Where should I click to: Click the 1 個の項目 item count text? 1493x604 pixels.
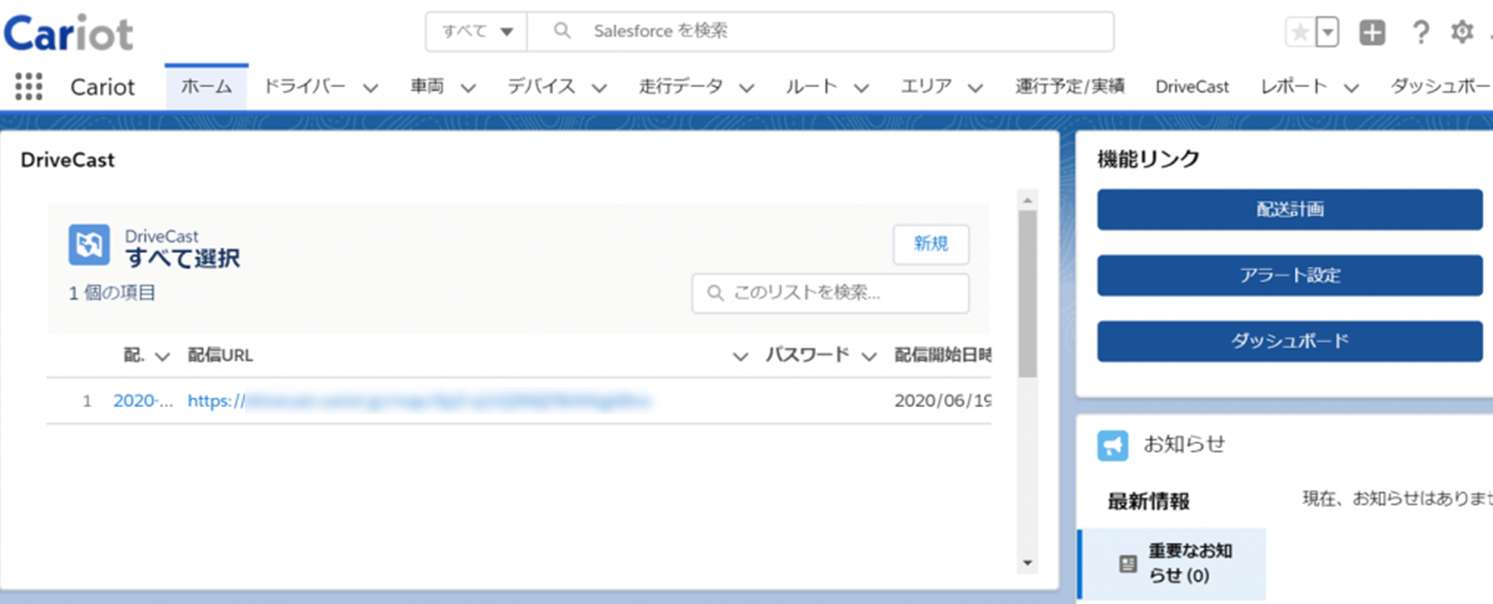coord(112,293)
